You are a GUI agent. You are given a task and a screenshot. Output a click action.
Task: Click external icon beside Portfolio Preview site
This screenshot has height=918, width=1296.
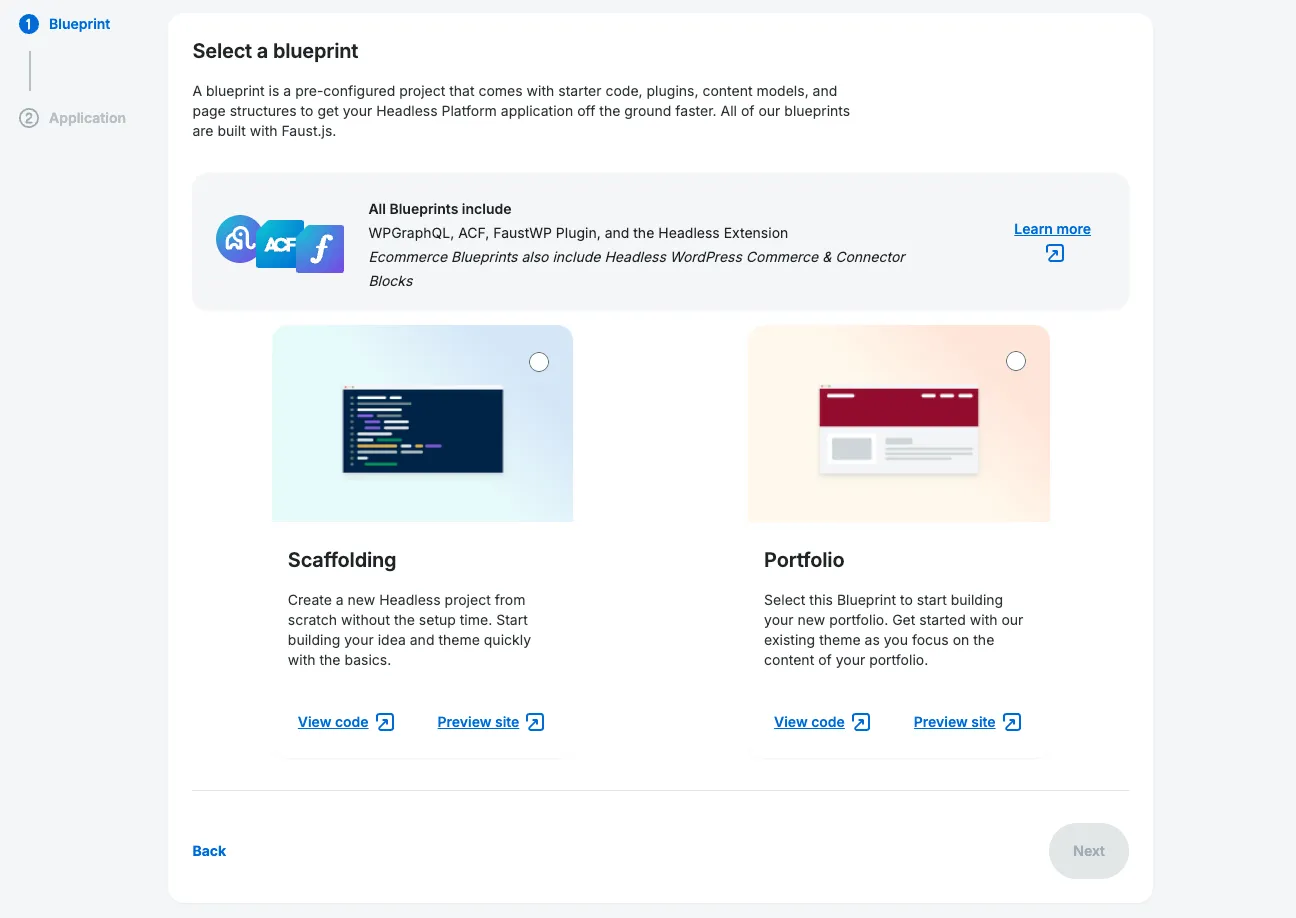[1012, 722]
